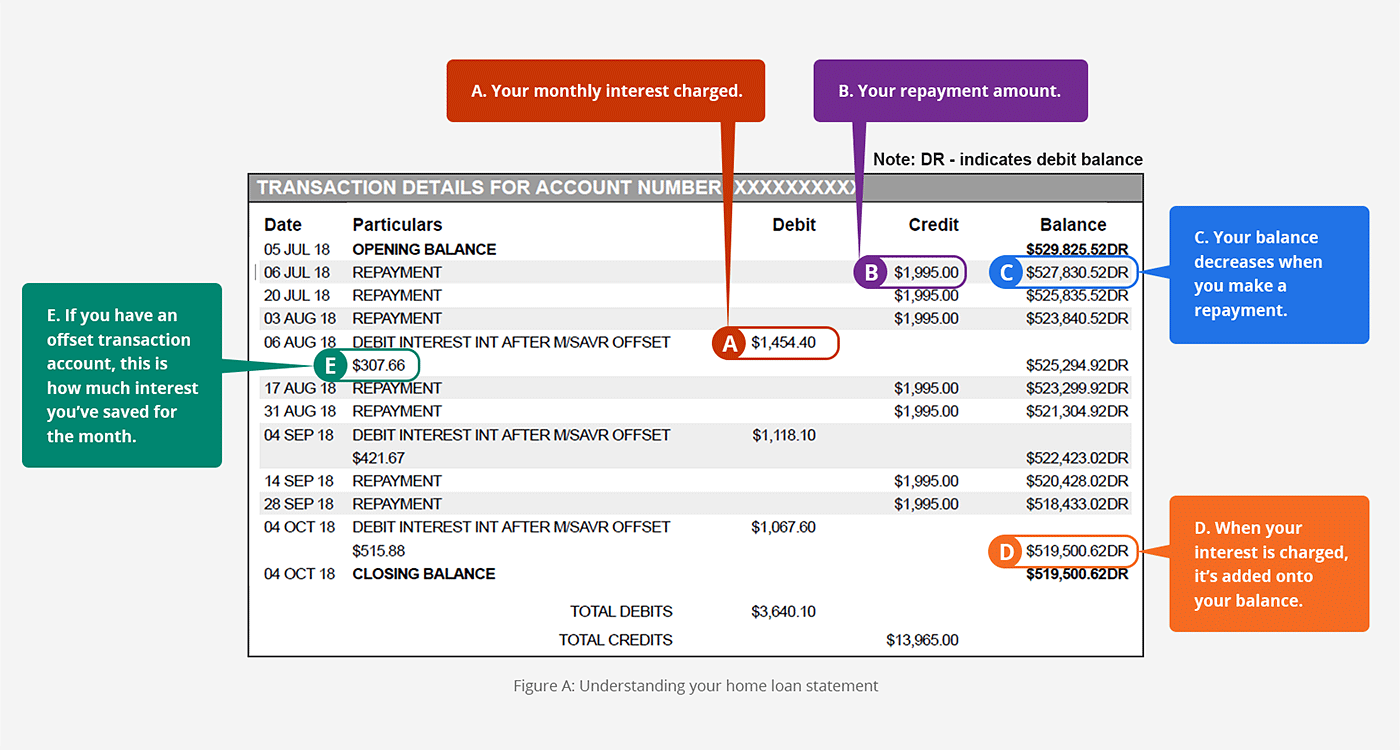Viewport: 1400px width, 750px height.
Task: Select the orange "D" badge icon
Action: (x=1005, y=551)
